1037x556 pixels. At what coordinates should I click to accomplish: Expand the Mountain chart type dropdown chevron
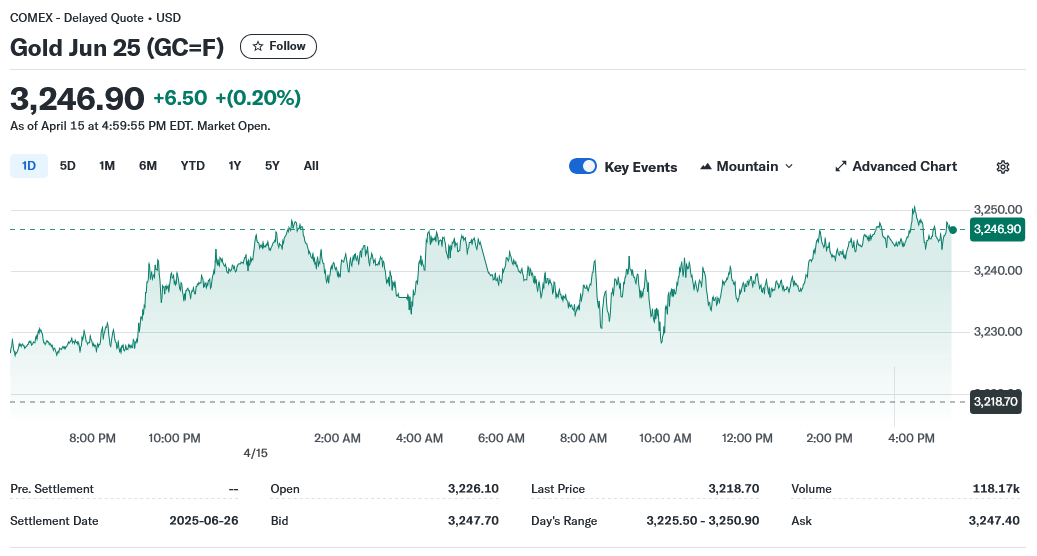point(789,167)
